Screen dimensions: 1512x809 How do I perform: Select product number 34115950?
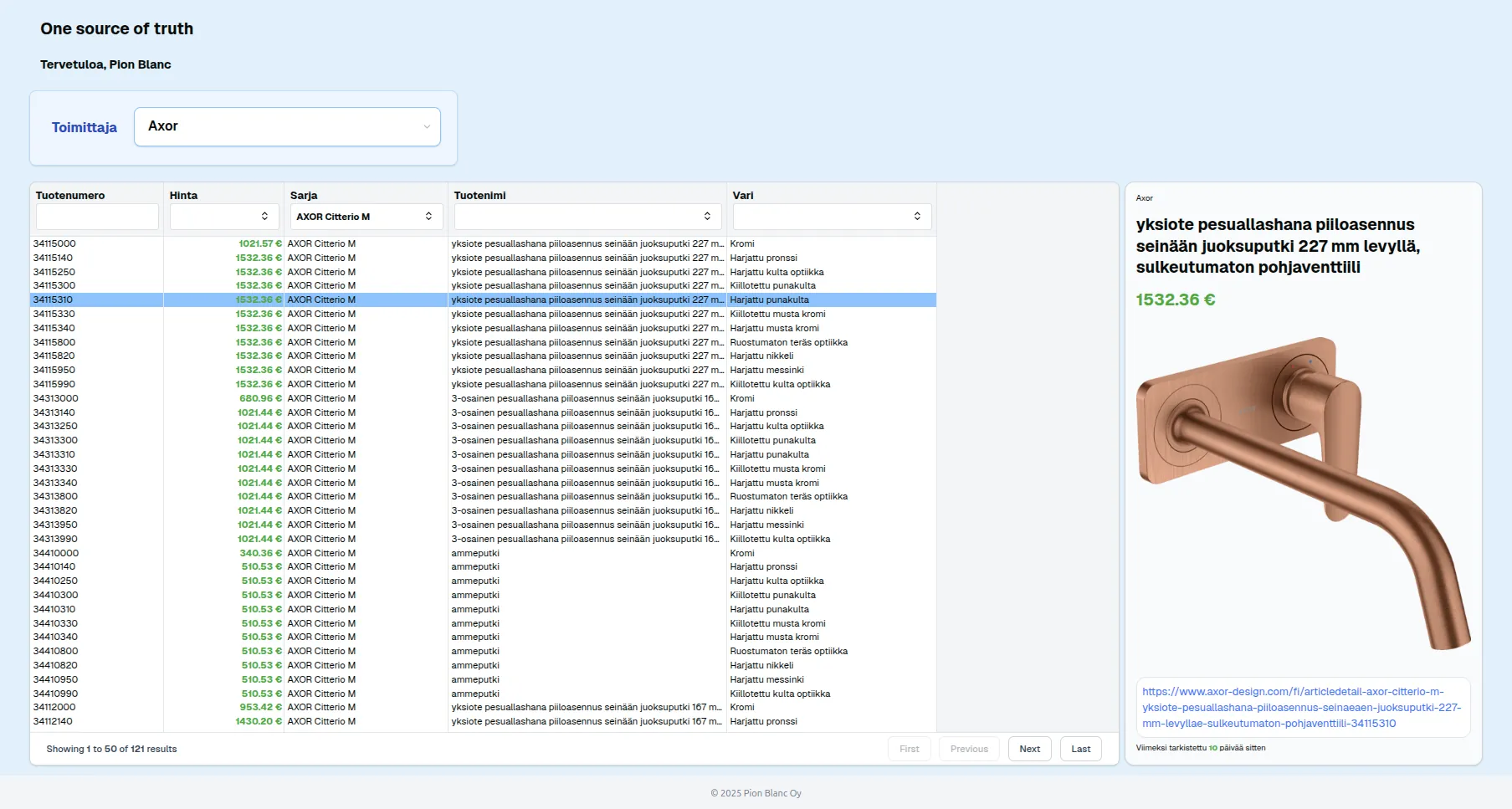coord(54,371)
